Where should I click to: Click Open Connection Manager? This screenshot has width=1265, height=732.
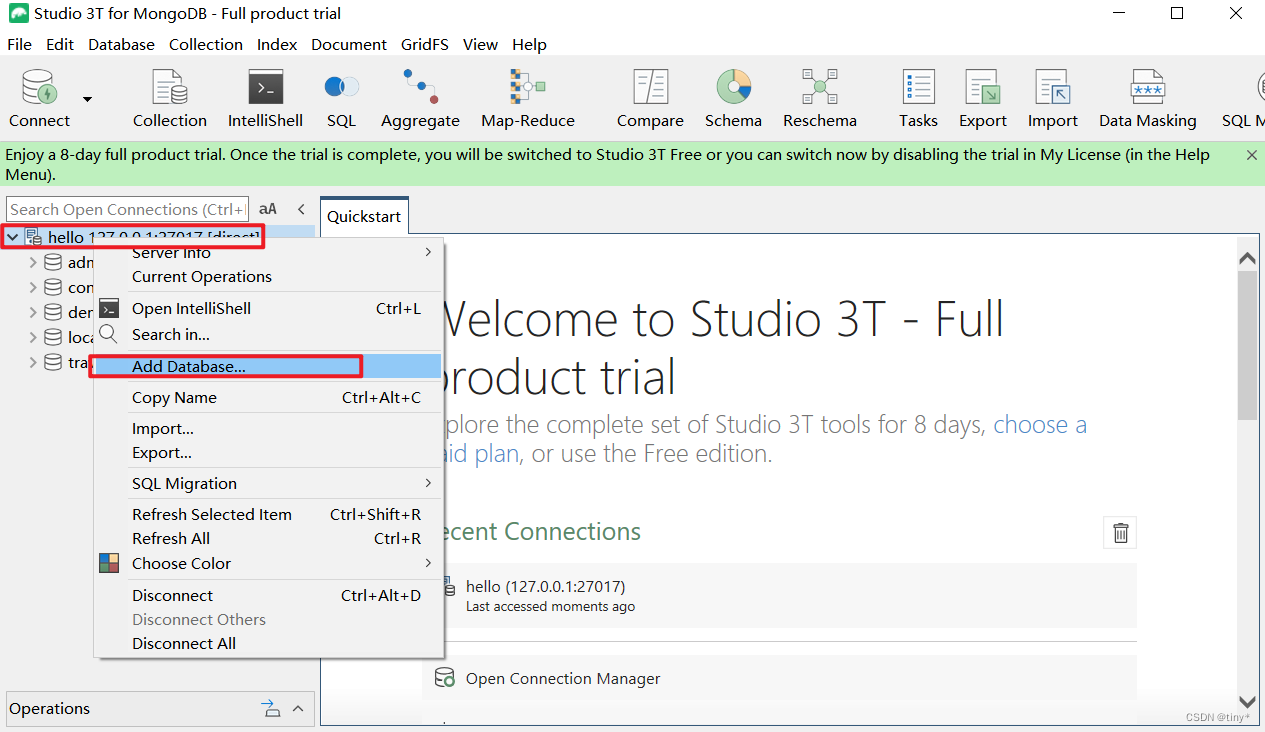pyautogui.click(x=563, y=679)
